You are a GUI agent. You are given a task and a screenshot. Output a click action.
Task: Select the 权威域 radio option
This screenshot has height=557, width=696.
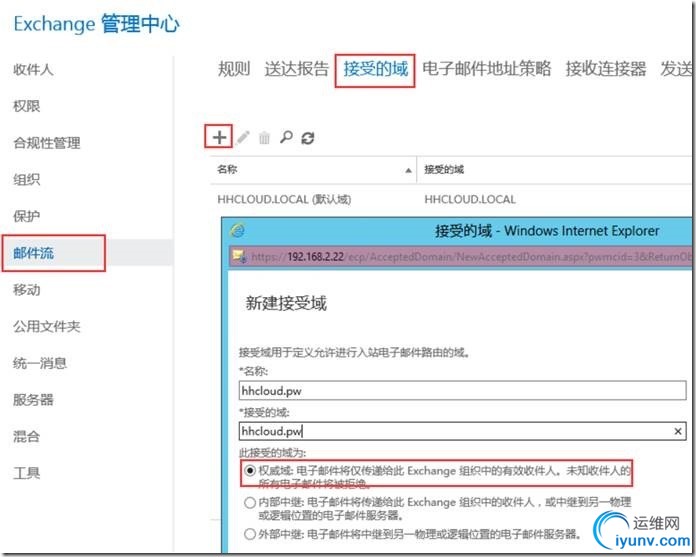[250, 470]
